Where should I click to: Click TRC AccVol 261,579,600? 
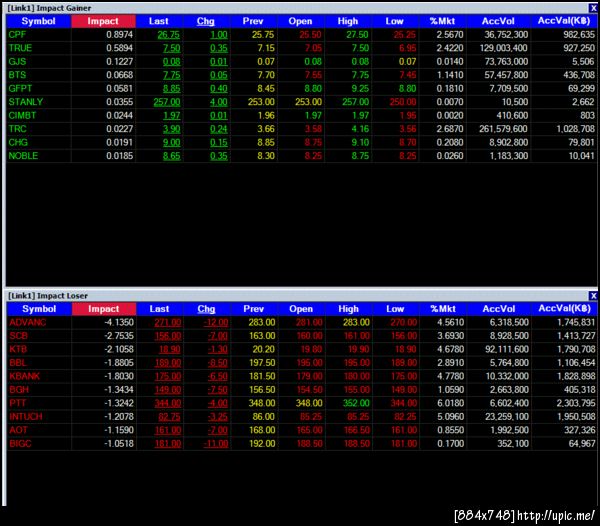click(503, 129)
